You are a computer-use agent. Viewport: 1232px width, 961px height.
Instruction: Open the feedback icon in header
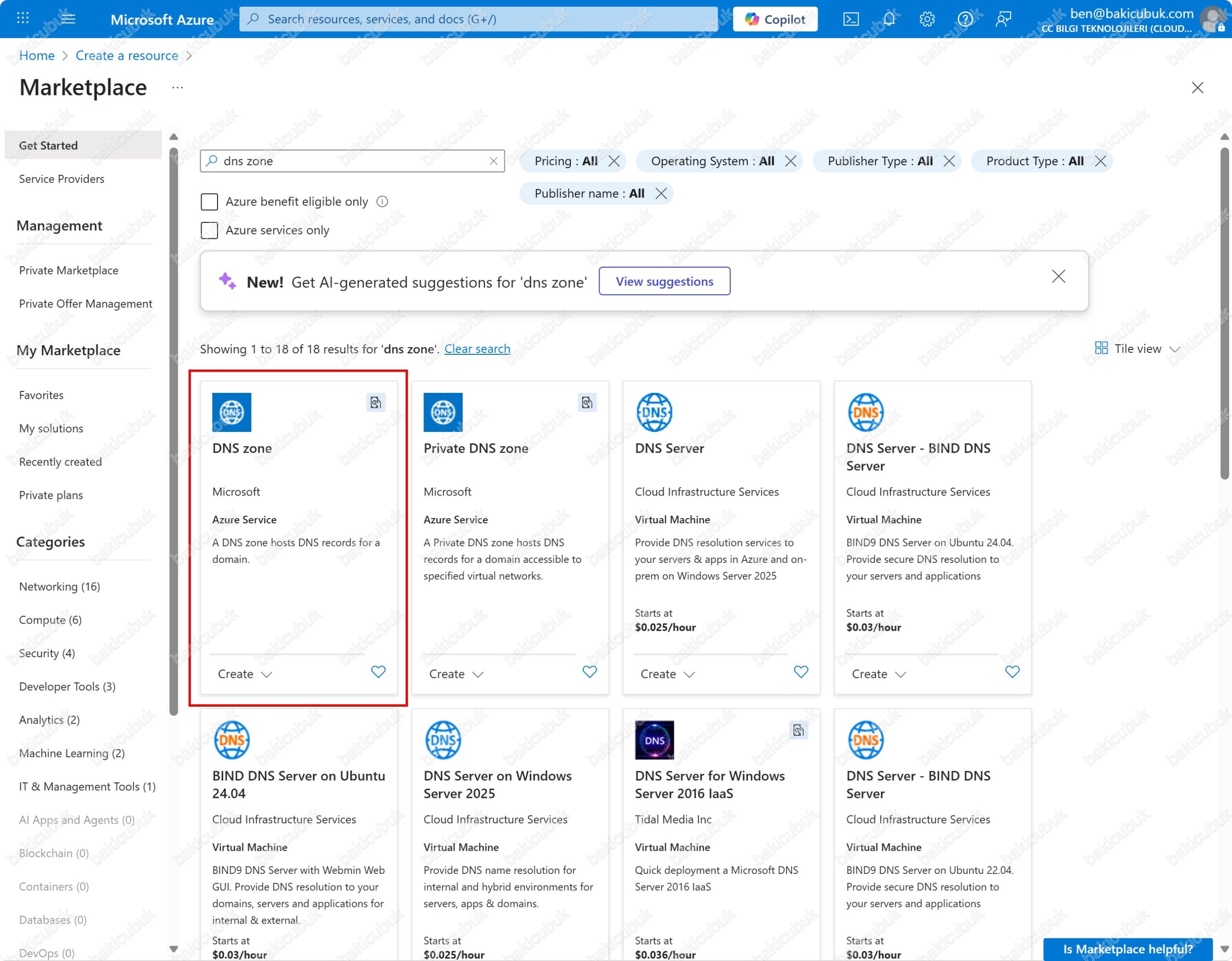coord(1003,19)
